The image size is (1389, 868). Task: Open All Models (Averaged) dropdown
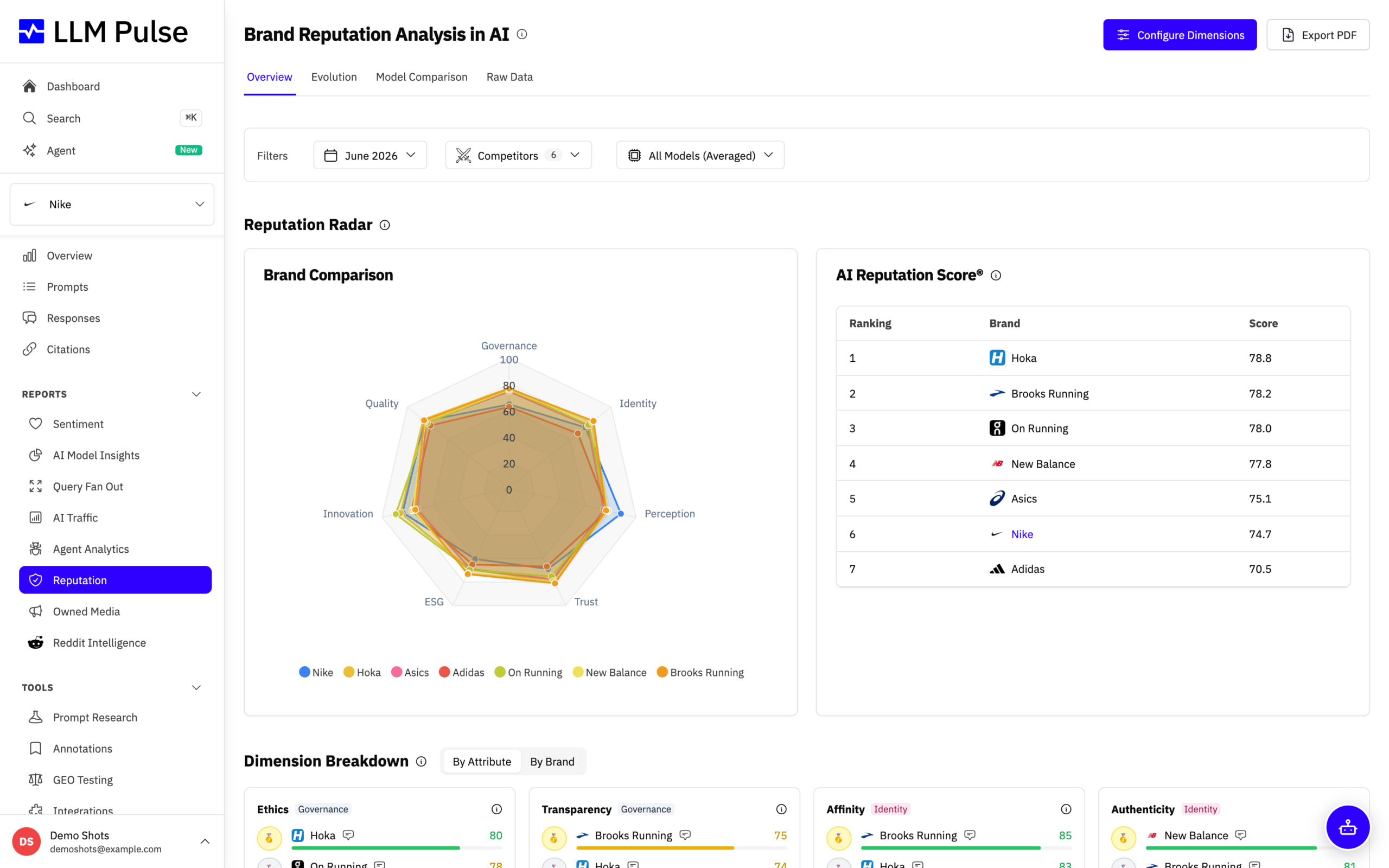coord(700,156)
